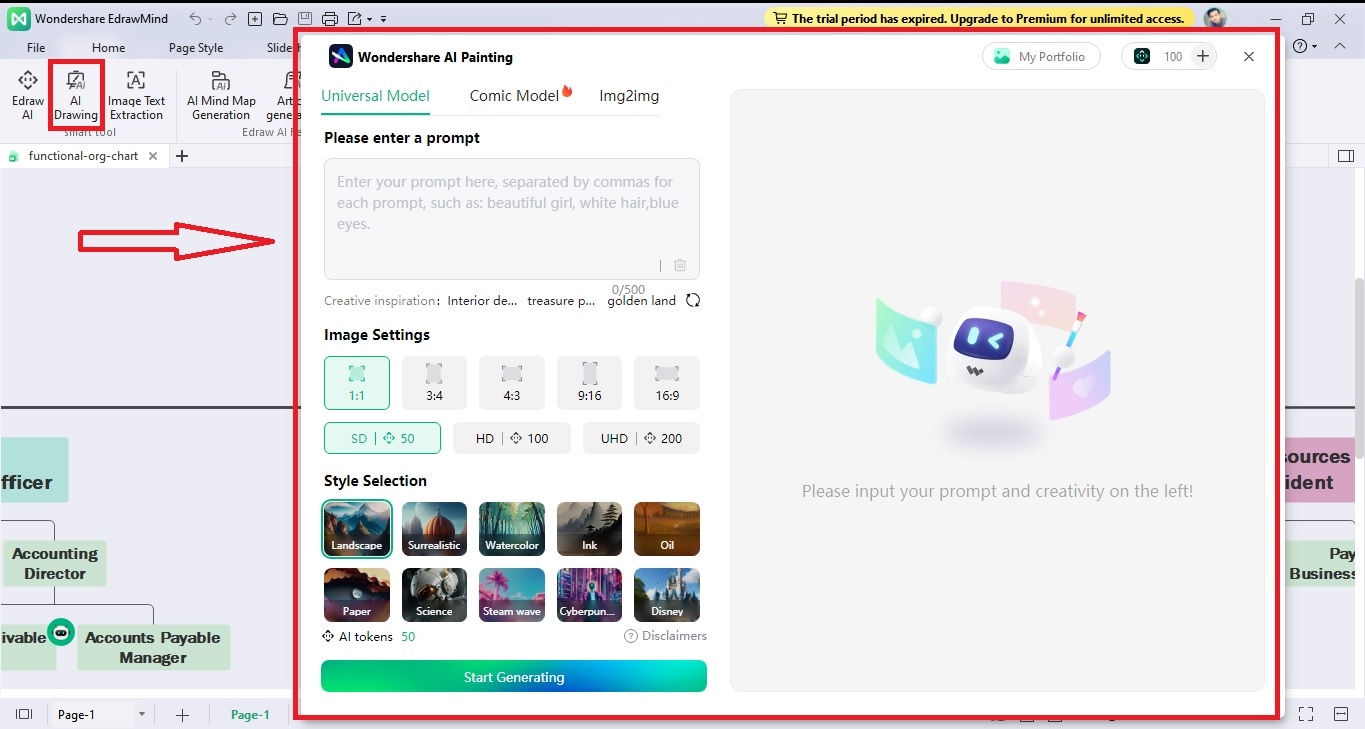
Task: Toggle the right side panel icon
Action: tap(1345, 156)
